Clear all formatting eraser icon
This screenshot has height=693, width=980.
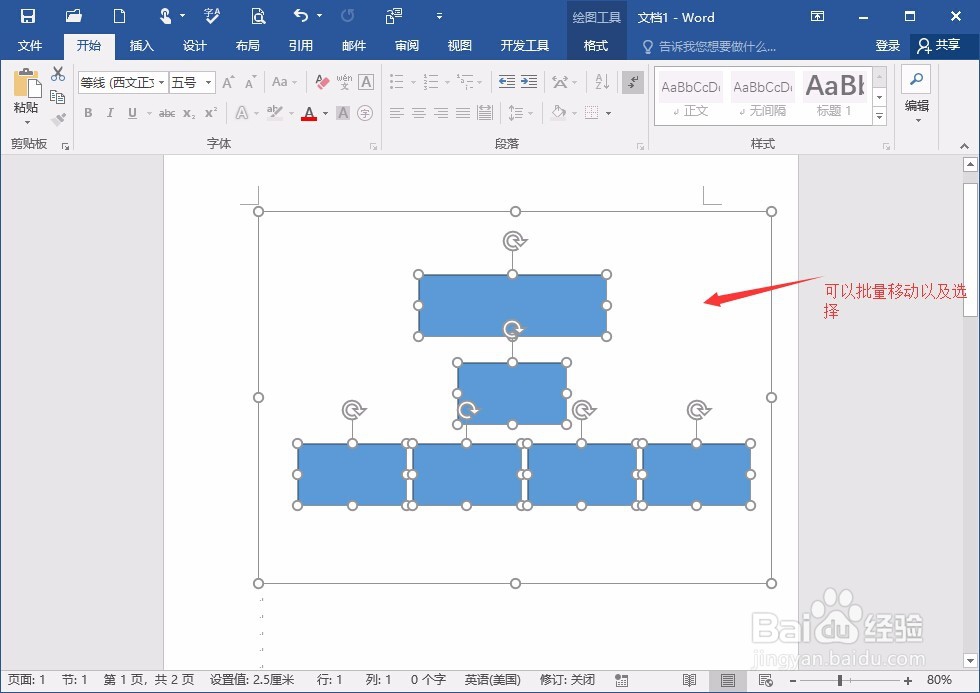322,82
